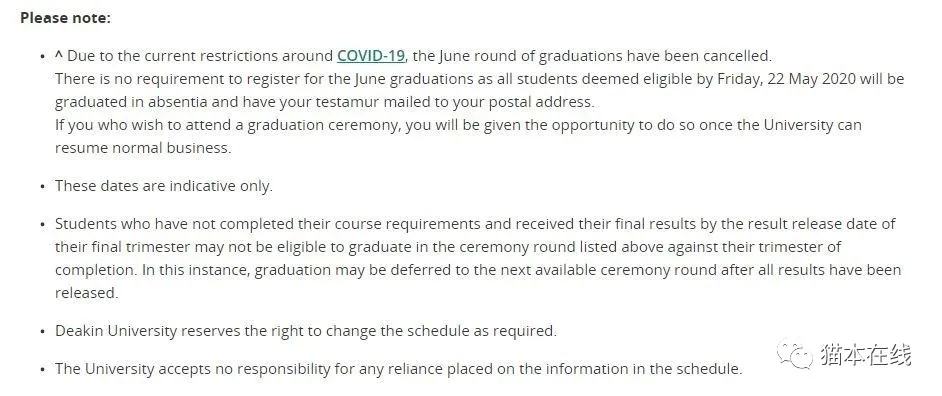The image size is (942, 396).
Task: Click the 'accepts no responsibility' sentence
Action: click(398, 369)
